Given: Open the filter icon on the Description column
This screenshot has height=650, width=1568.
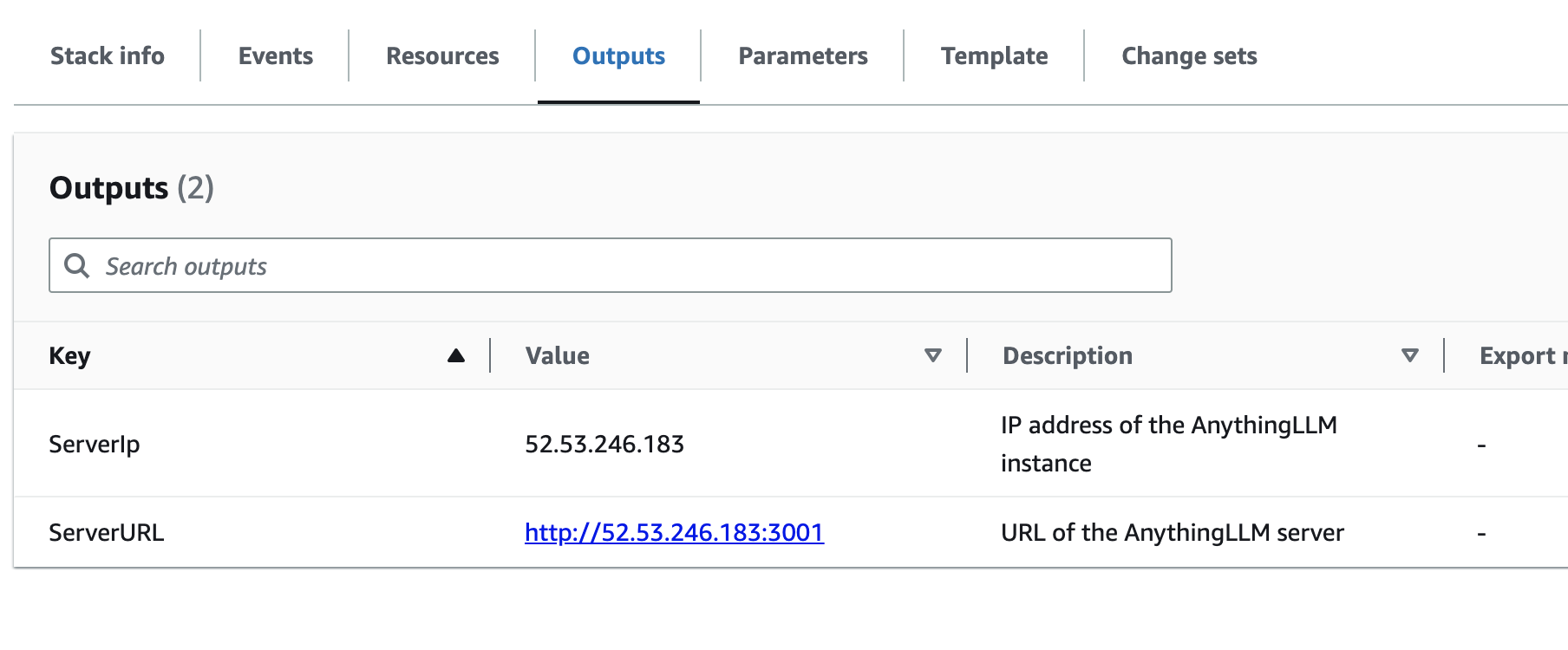Looking at the screenshot, I should click(1410, 354).
